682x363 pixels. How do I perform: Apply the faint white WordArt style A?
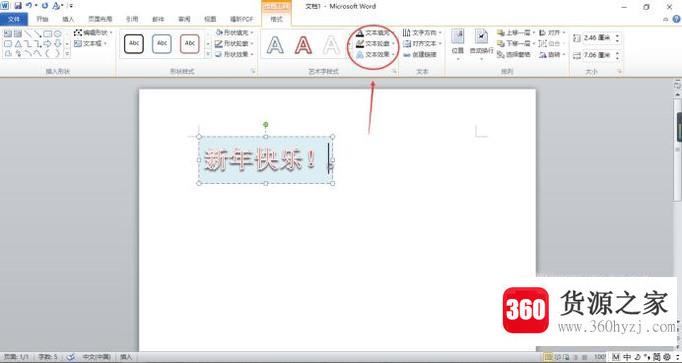(331, 45)
